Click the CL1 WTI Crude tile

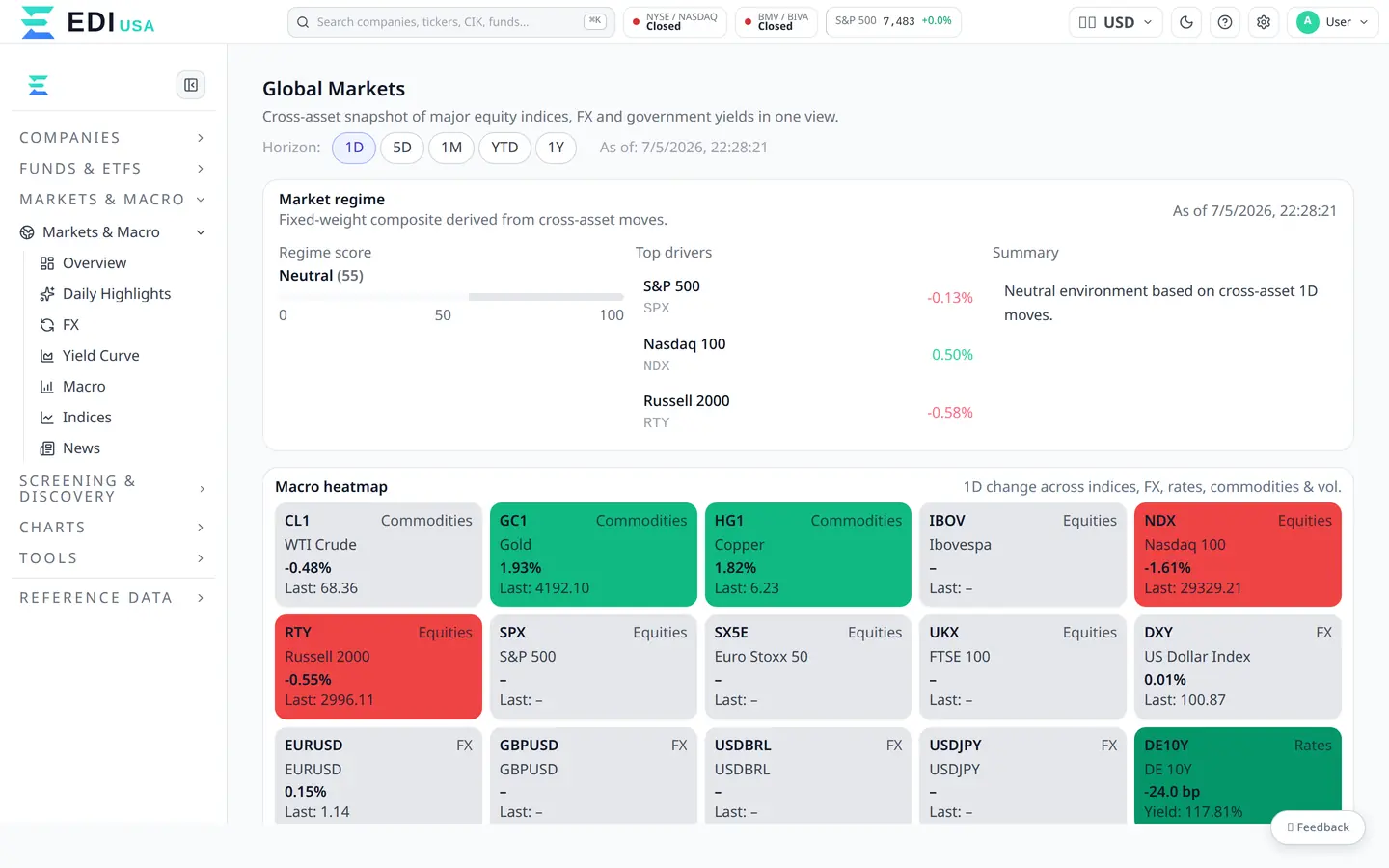[378, 555]
